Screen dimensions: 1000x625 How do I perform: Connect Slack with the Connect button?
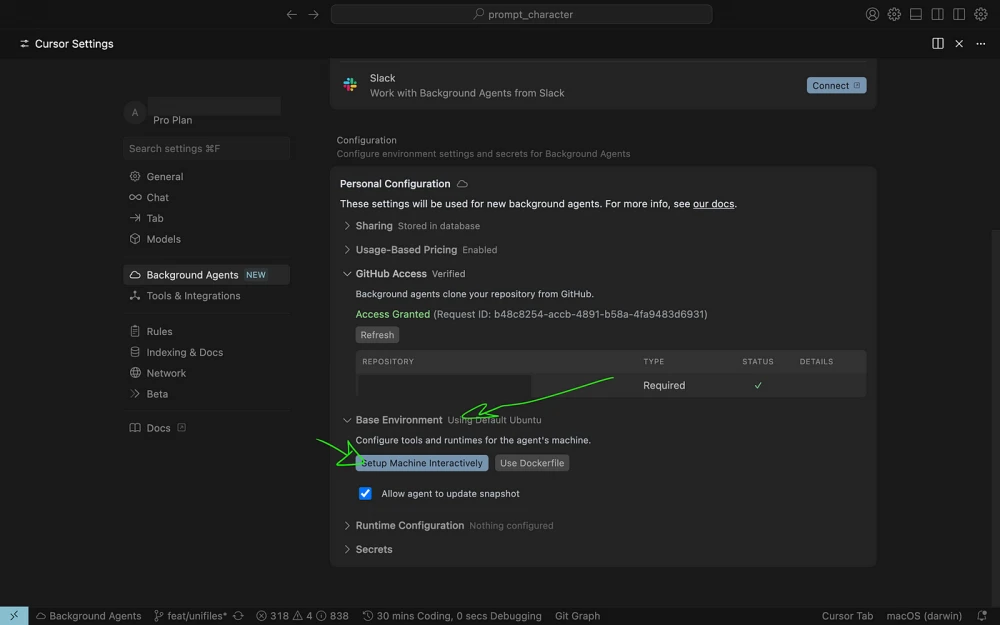pos(836,86)
